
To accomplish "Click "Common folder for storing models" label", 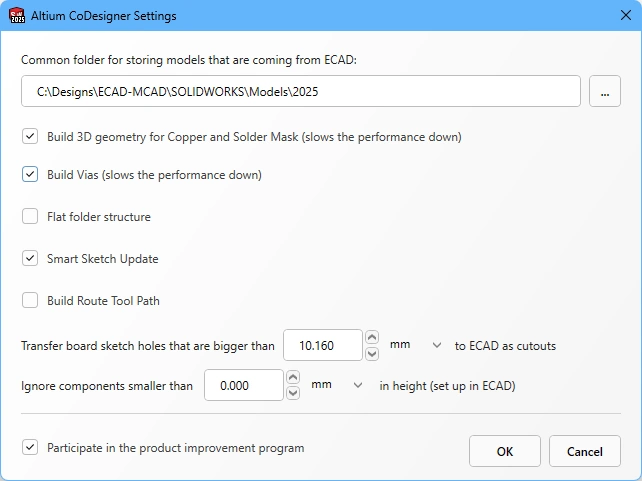I will [189, 60].
